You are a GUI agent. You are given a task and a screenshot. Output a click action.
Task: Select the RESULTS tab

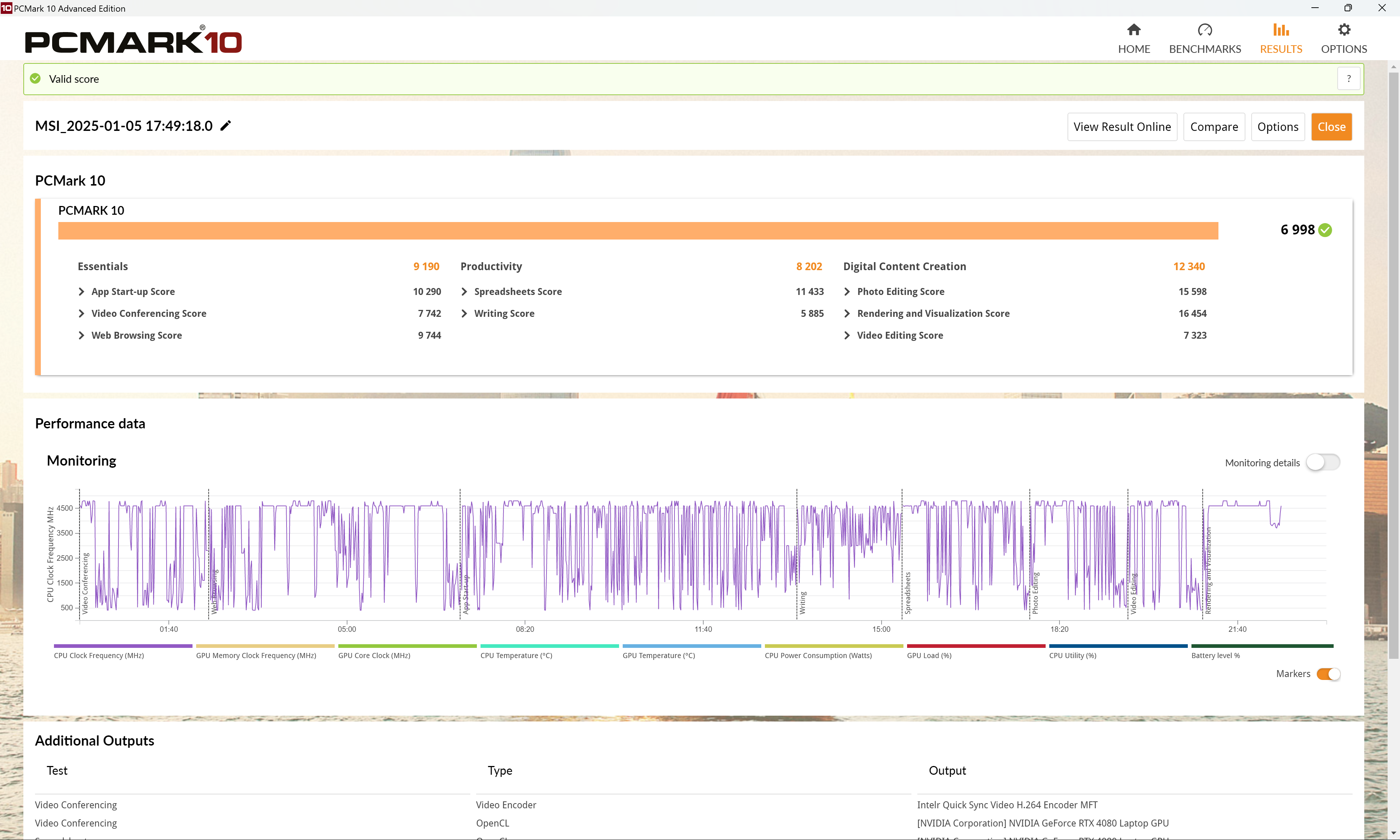pyautogui.click(x=1280, y=49)
